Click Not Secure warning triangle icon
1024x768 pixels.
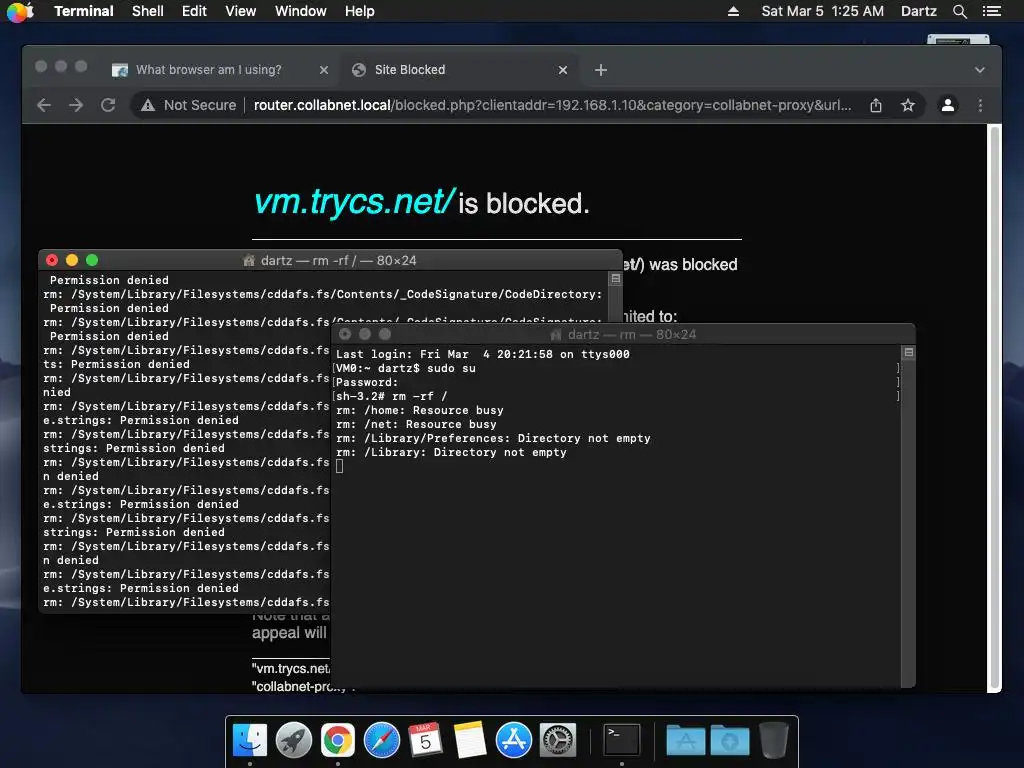(148, 105)
